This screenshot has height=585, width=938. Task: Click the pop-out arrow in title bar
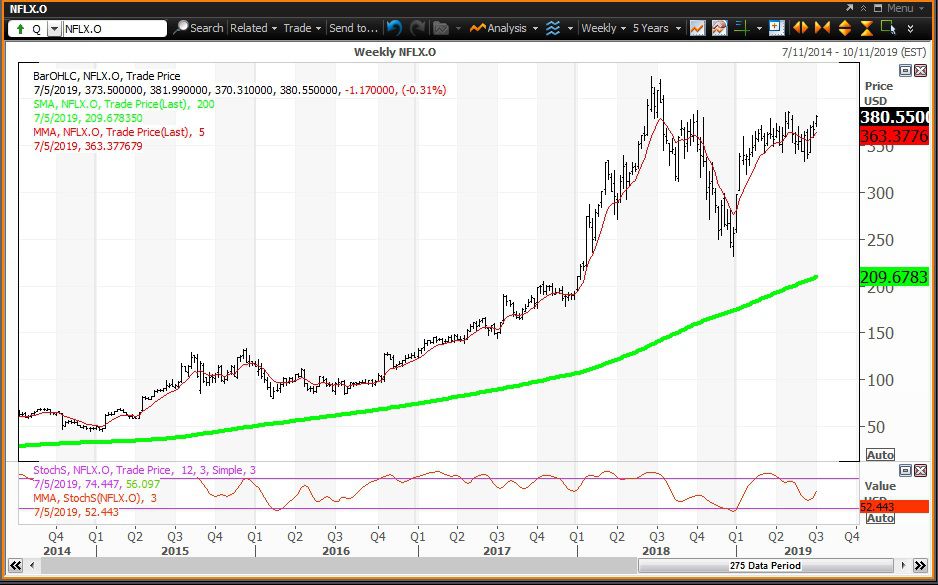[849, 8]
